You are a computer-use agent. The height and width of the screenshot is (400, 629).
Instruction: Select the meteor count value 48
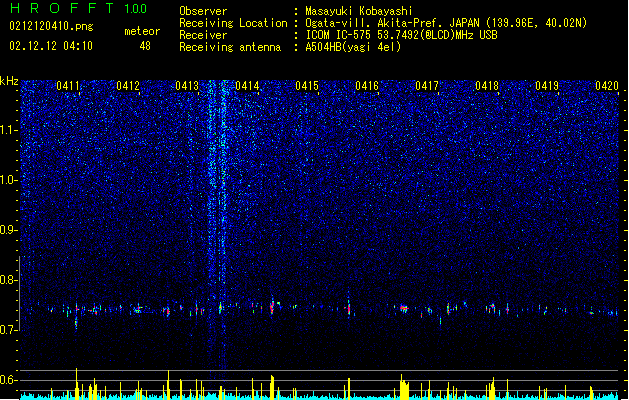click(145, 46)
